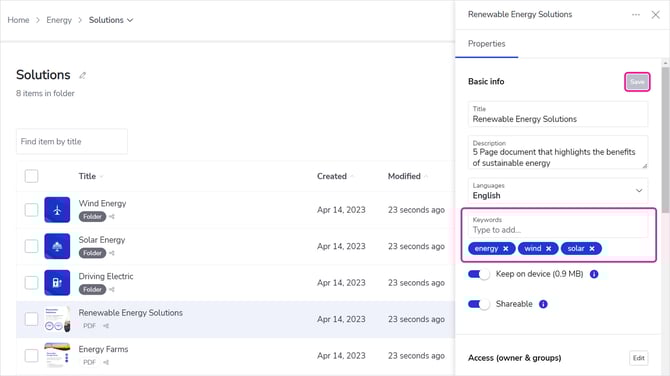670x376 pixels.
Task: Open the Driving Electric folder icon
Action: [57, 282]
